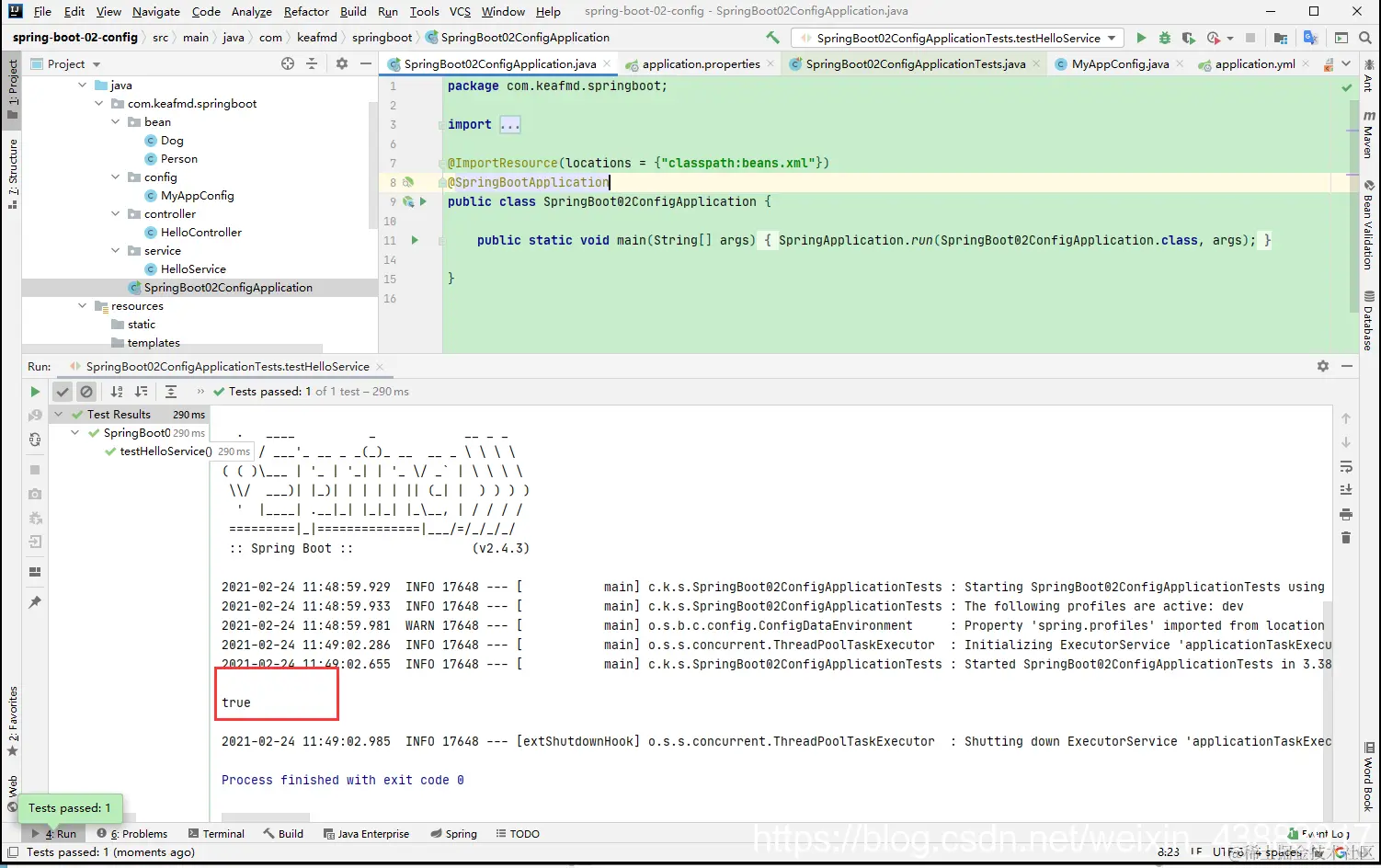This screenshot has height=868, width=1381.
Task: Open the Terminal tool window
Action: pyautogui.click(x=216, y=834)
